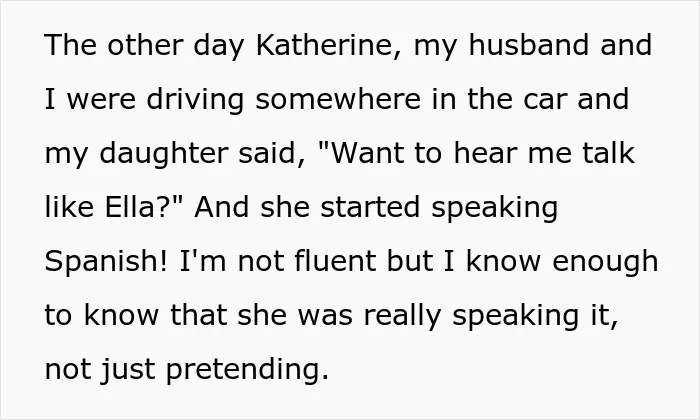Click the word "Want" after the quotation mark
700x420 pixels.
pyautogui.click(x=365, y=153)
